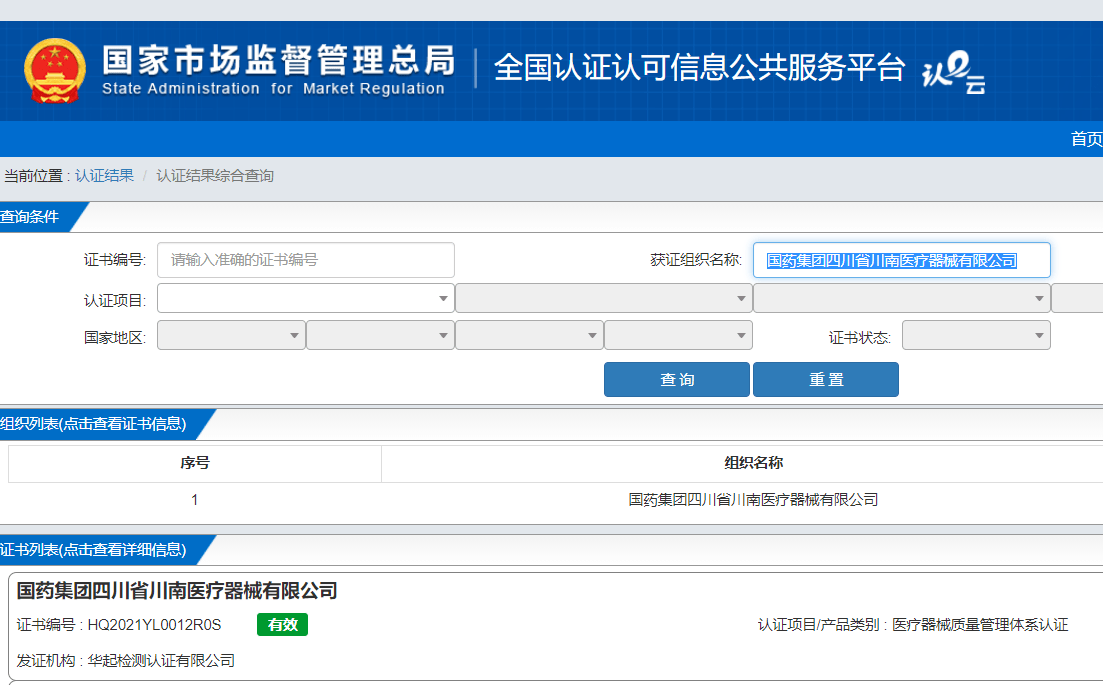Click the 重置 reset button
The height and width of the screenshot is (685, 1103).
pos(826,380)
